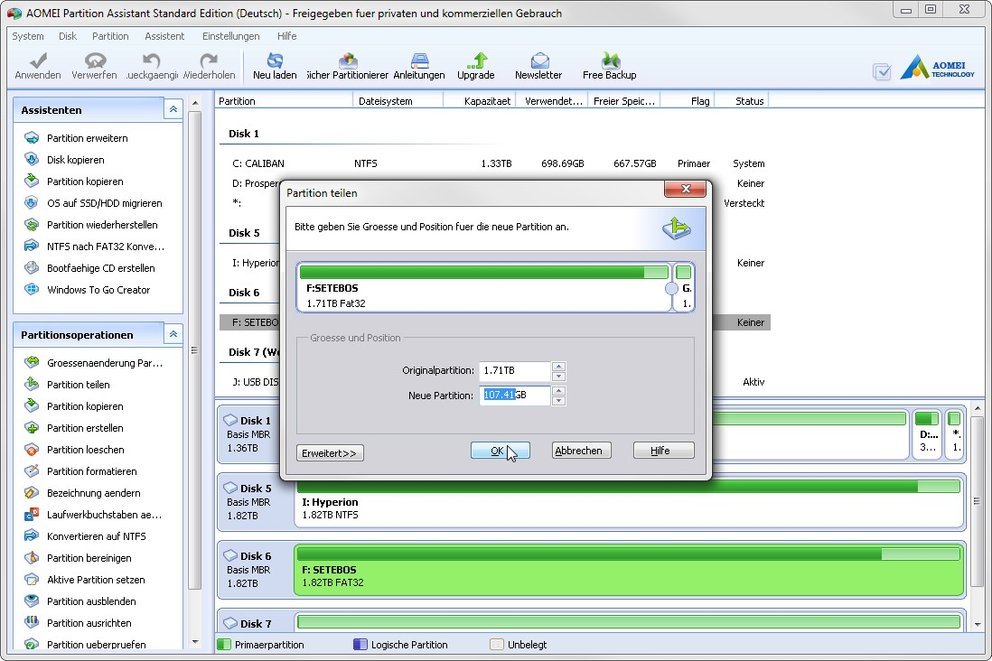Click the partition split slider handle

(x=672, y=289)
